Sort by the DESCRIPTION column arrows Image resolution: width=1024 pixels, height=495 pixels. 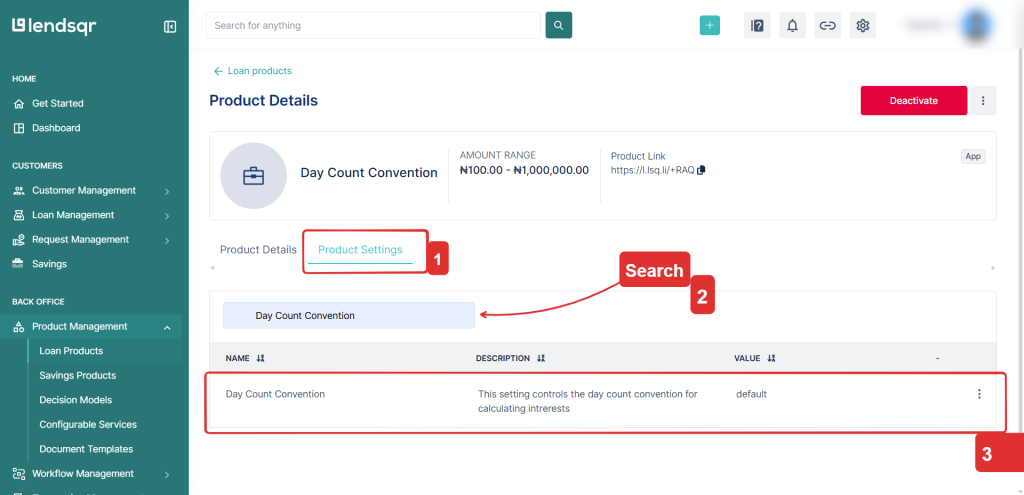pos(541,359)
